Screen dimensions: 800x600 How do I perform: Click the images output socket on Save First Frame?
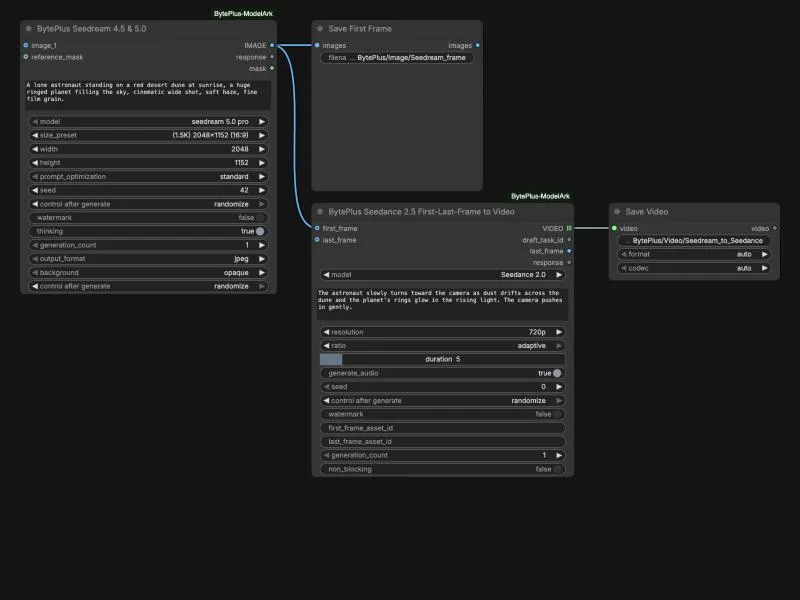point(478,45)
